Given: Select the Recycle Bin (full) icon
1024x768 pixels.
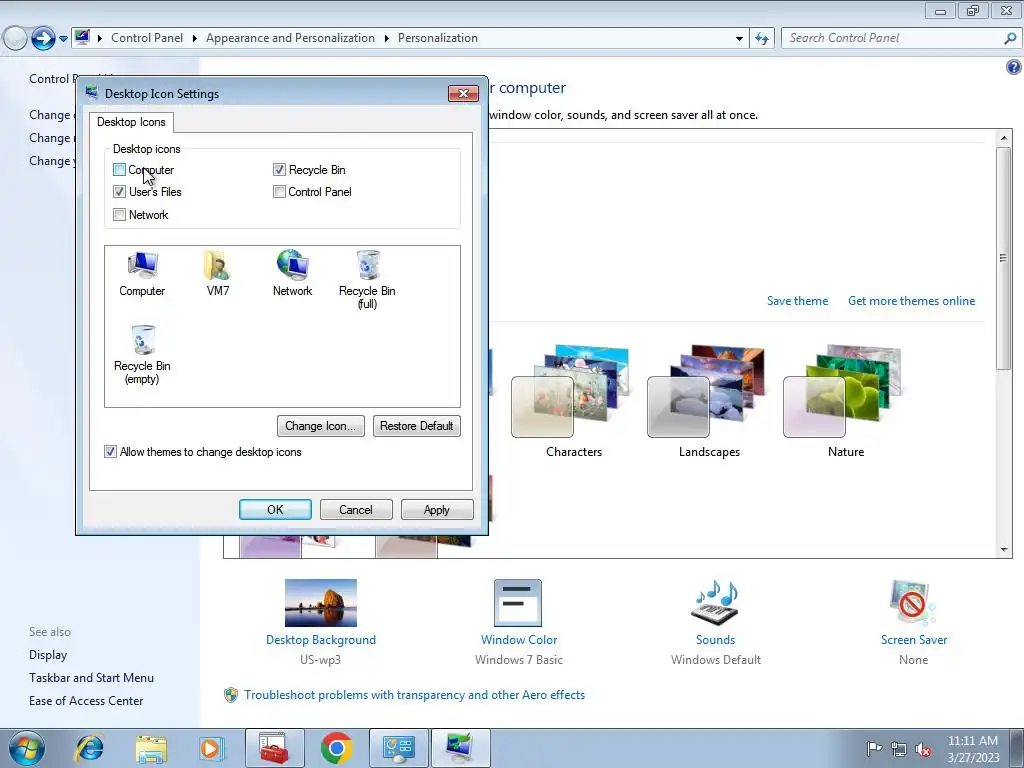Looking at the screenshot, I should (367, 280).
